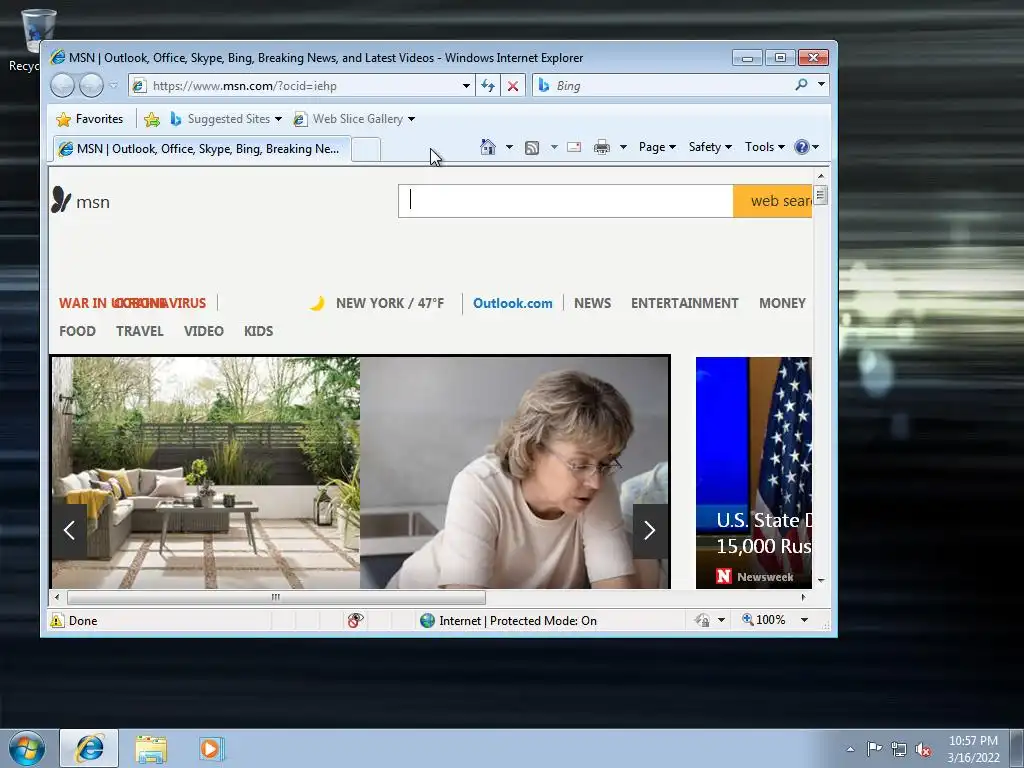Click the blue Help question icon
1024x768 pixels.
[801, 147]
